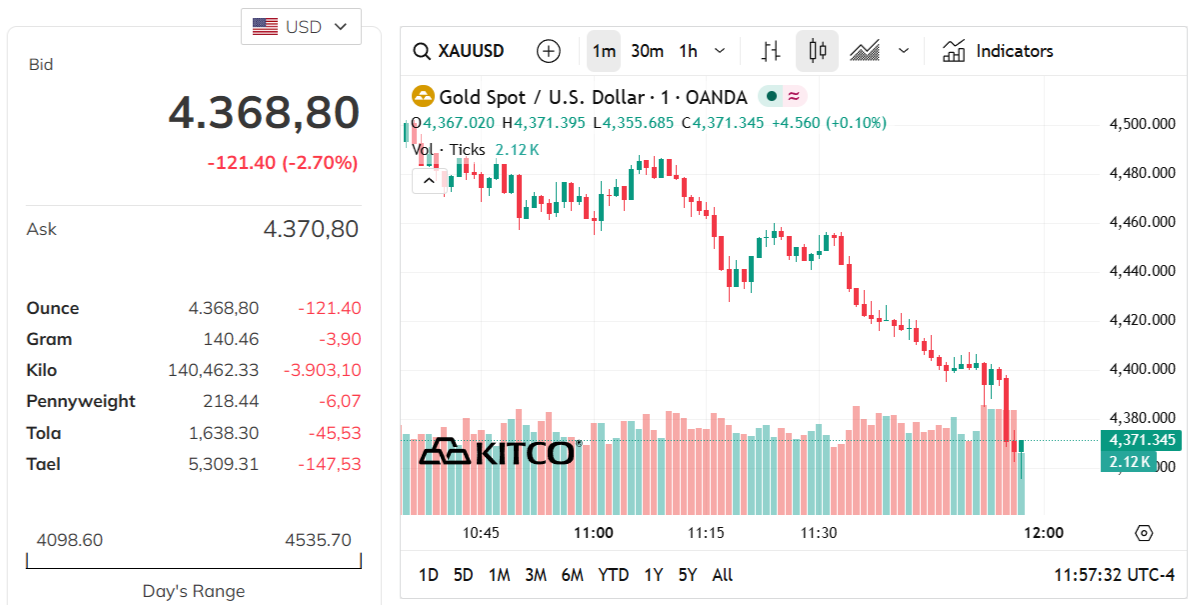1193x605 pixels.
Task: Open the USD currency dropdown
Action: [301, 27]
